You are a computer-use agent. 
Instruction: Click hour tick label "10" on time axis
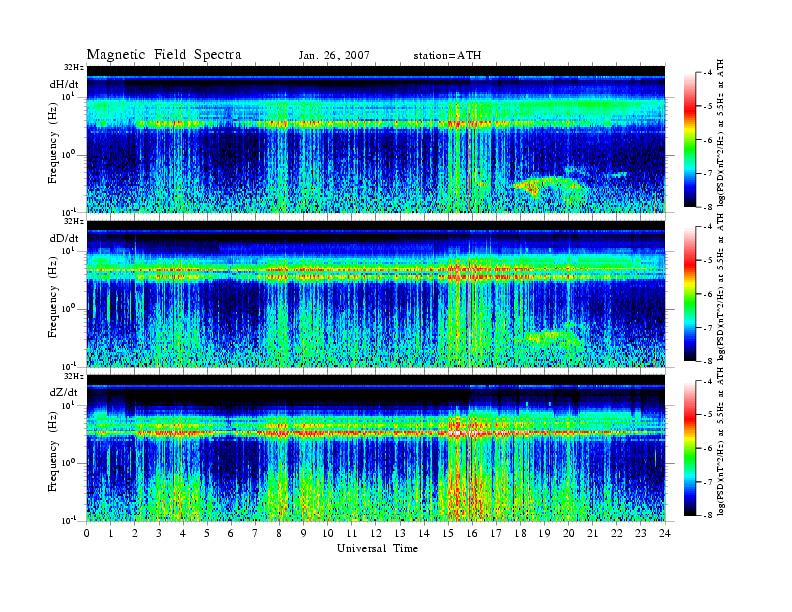click(328, 533)
